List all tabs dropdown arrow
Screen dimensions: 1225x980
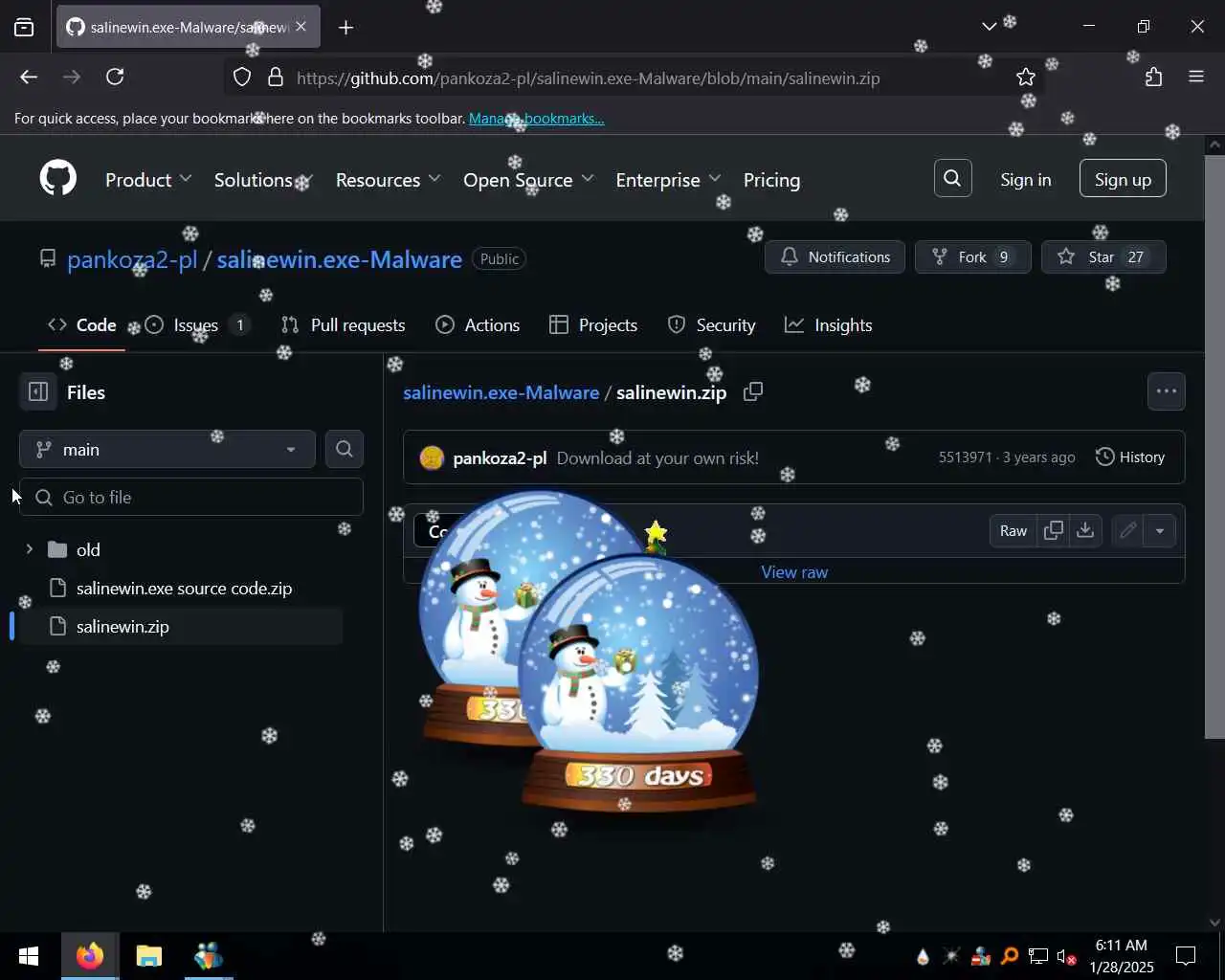click(989, 27)
